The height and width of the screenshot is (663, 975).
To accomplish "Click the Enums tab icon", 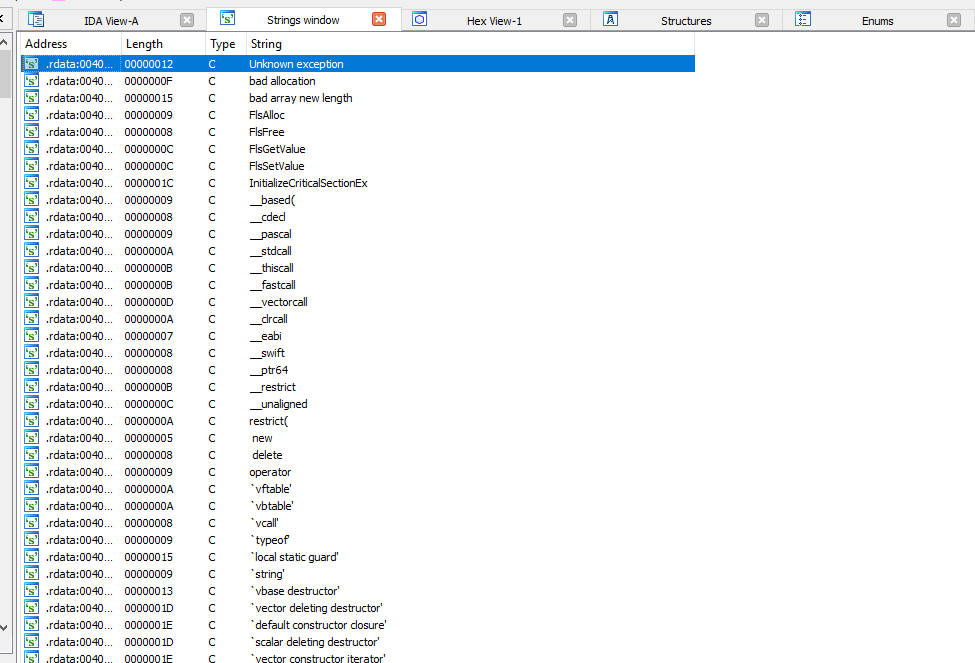I will click(803, 19).
